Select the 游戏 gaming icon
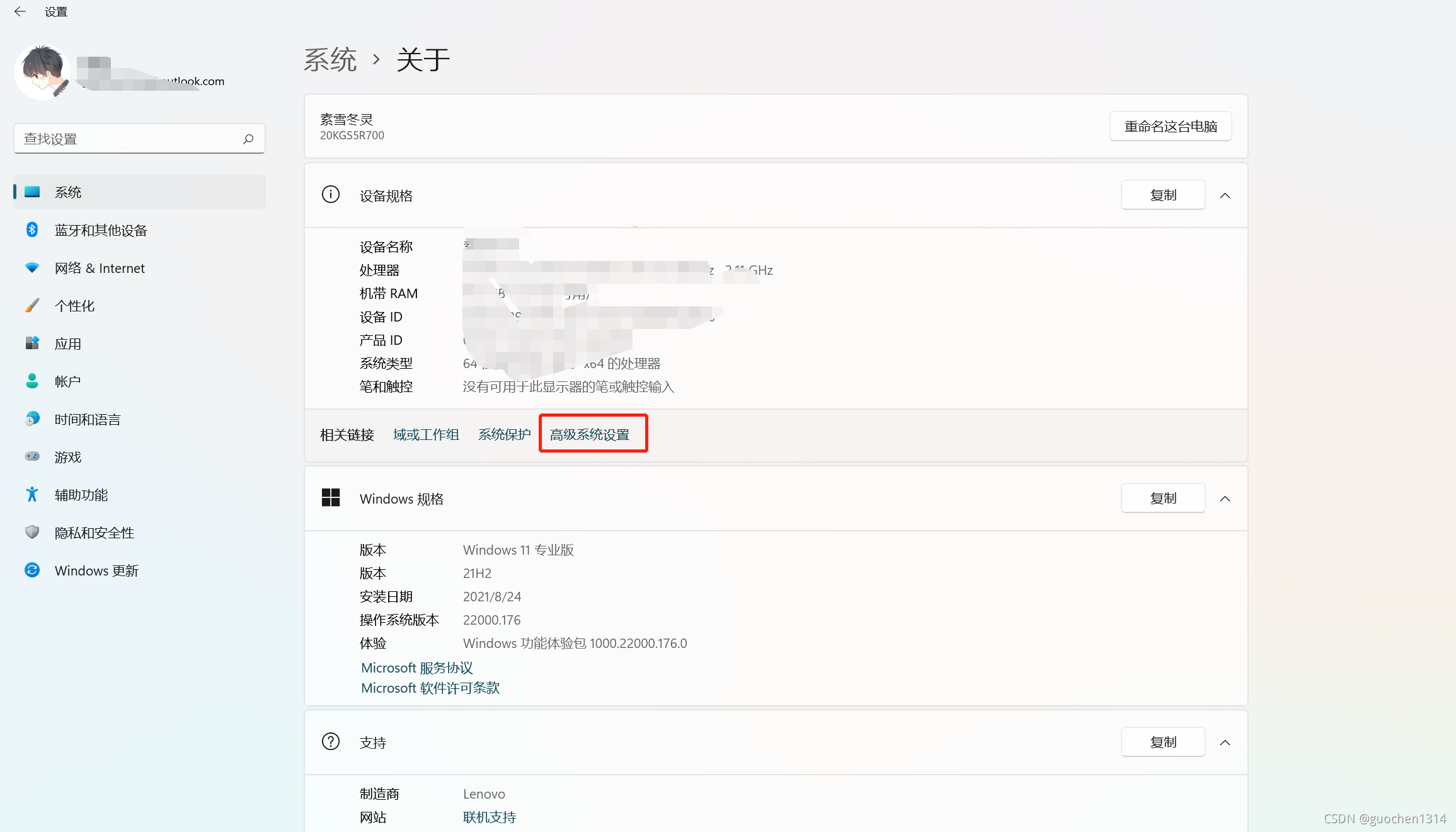Image resolution: width=1456 pixels, height=832 pixels. tap(32, 456)
